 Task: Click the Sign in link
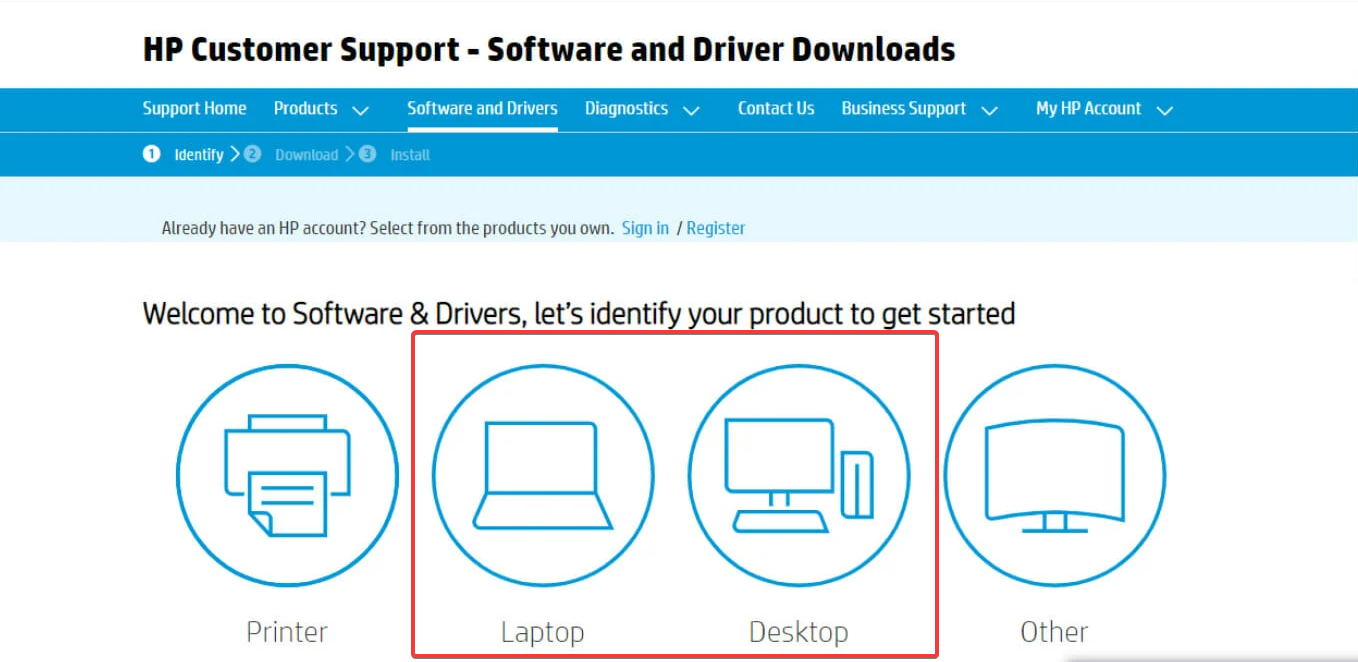click(645, 228)
